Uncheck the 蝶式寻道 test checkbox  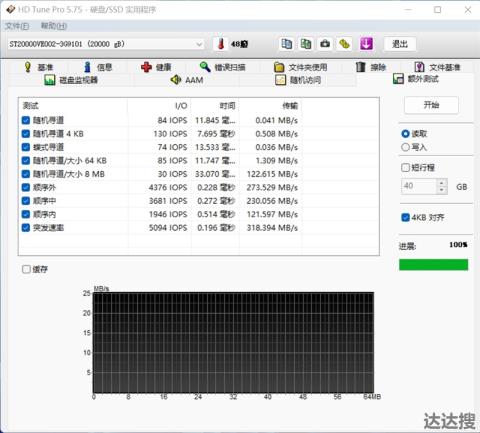(x=26, y=147)
